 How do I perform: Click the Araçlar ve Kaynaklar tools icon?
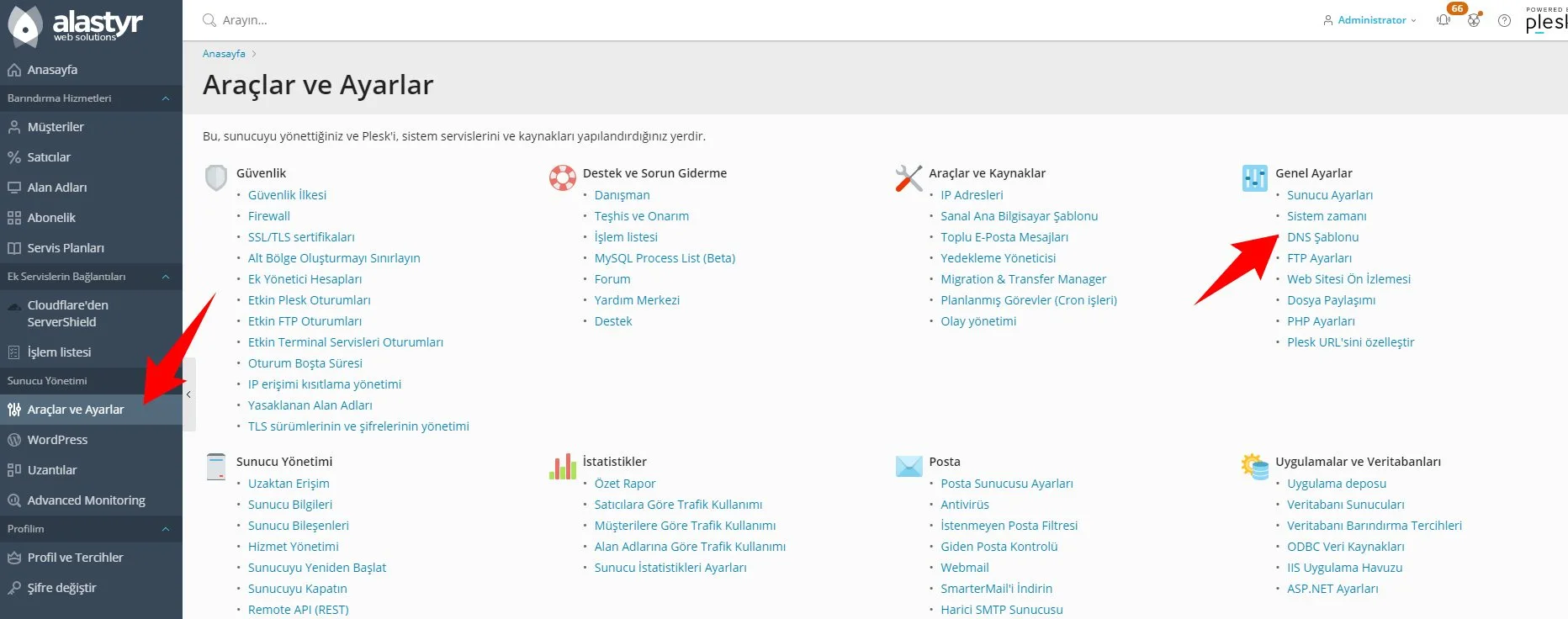(x=908, y=177)
